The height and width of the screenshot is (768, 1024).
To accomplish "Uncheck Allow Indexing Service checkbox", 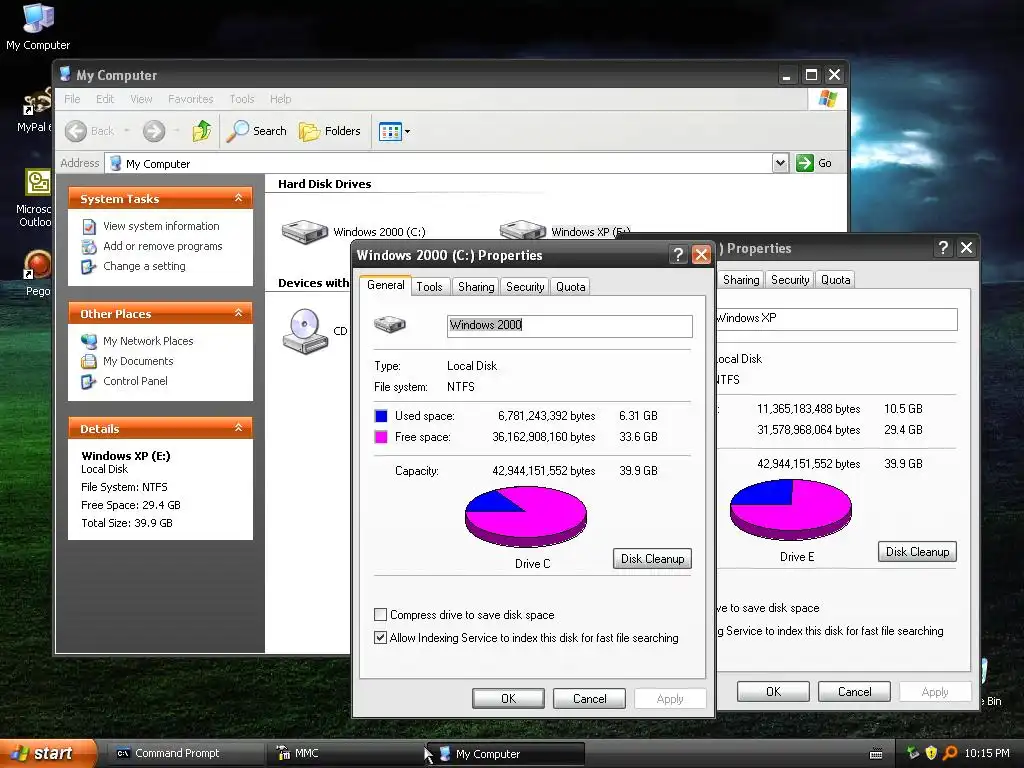I will 380,637.
